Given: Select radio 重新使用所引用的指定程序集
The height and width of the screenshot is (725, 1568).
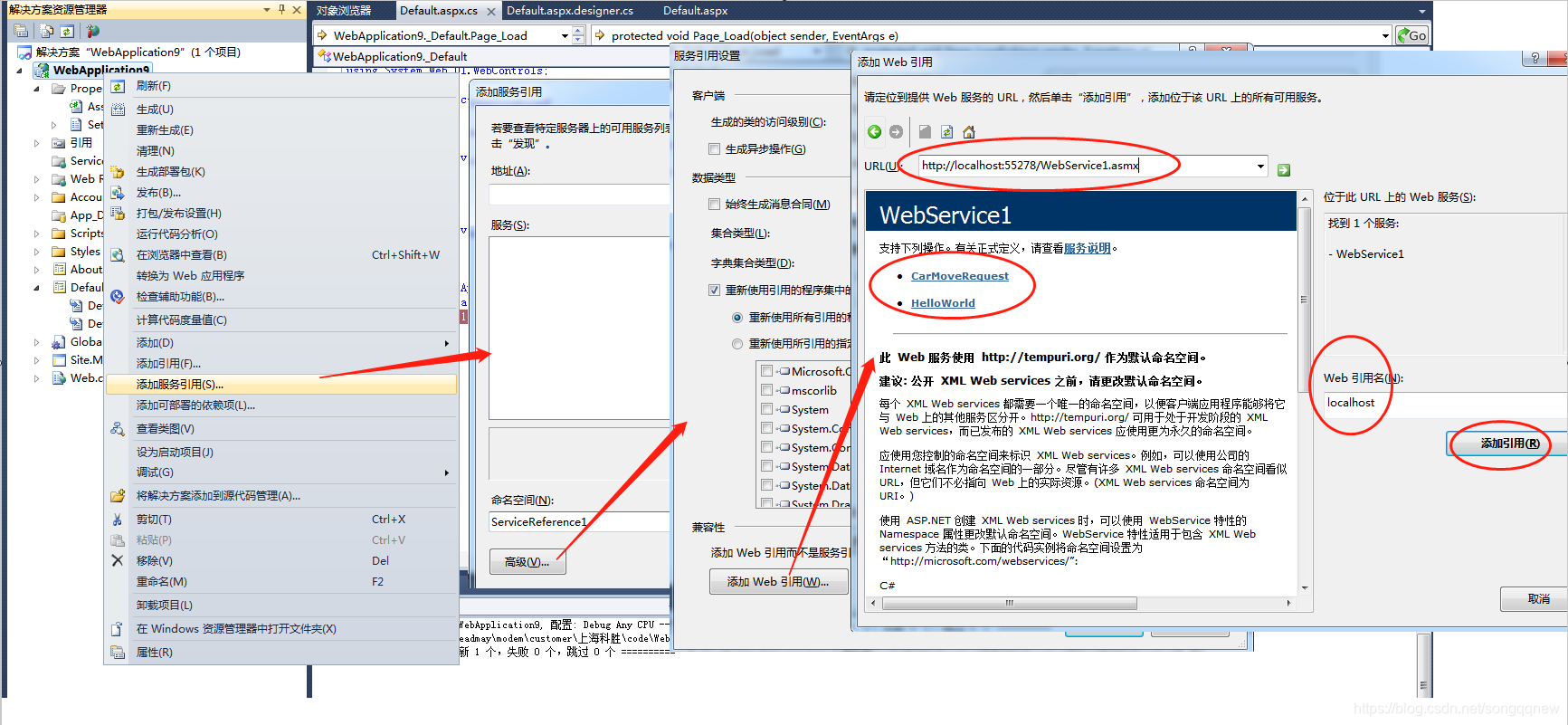Looking at the screenshot, I should 737,344.
